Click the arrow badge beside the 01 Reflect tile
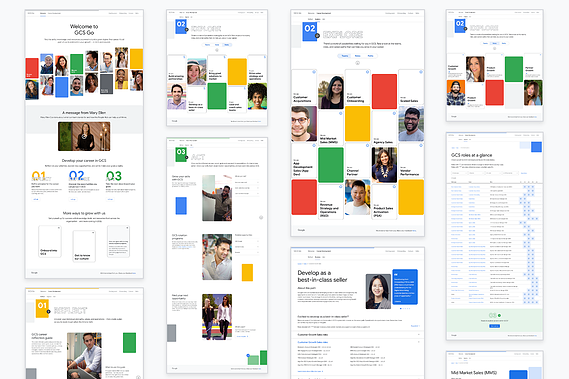 tap(48, 312)
